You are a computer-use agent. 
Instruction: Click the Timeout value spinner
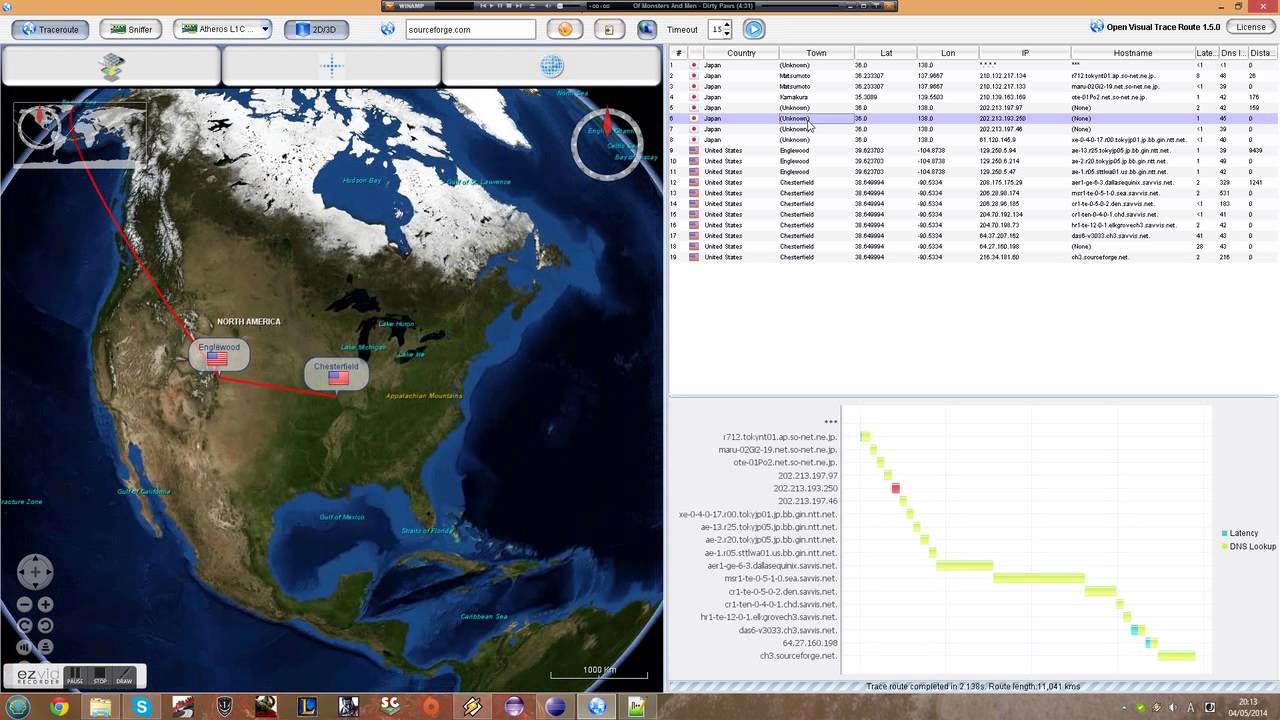coord(720,29)
